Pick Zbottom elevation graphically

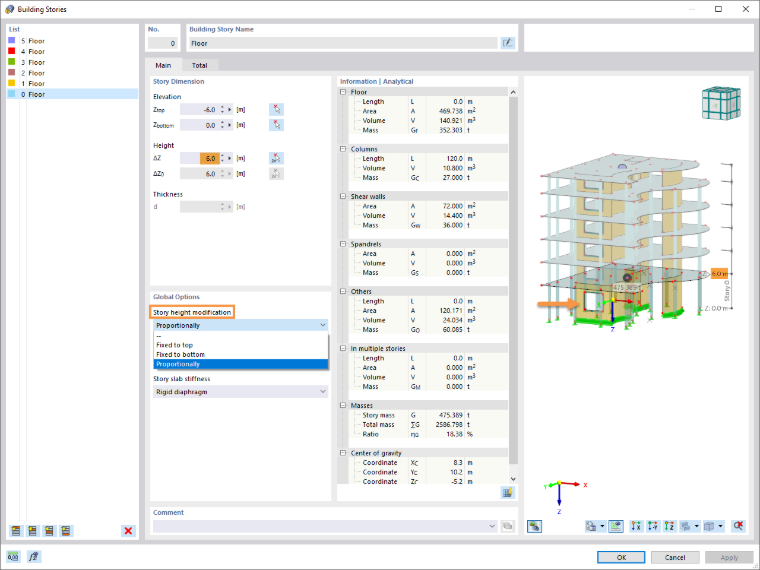tap(276, 125)
